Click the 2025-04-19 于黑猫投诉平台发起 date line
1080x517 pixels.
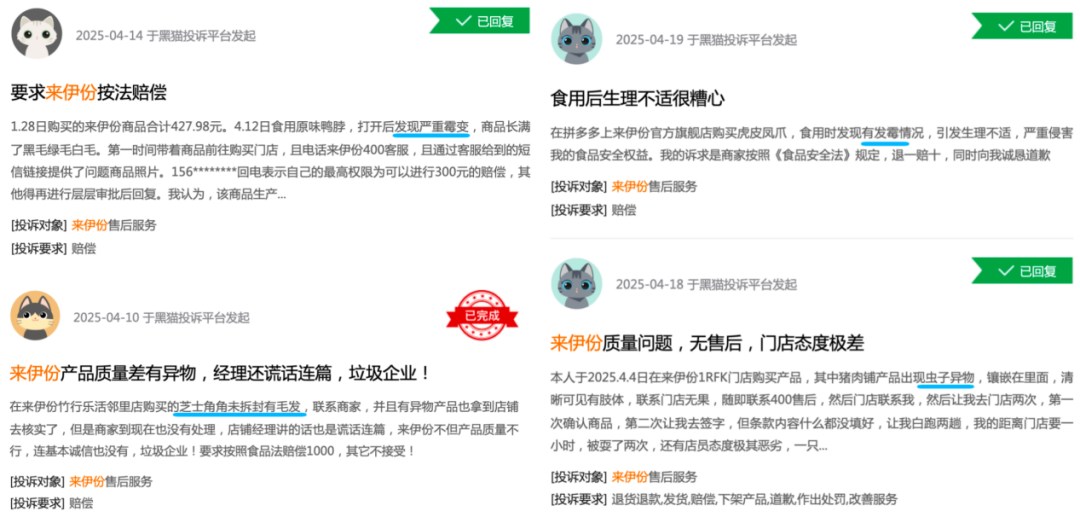[x=706, y=40]
